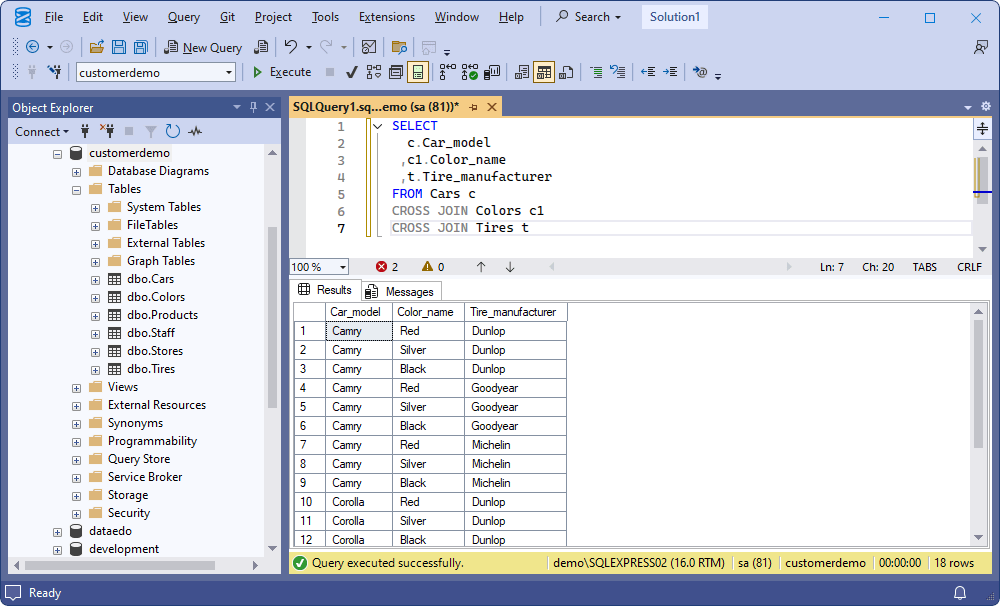Toggle auto-hide pin on Object Explorer
This screenshot has height=606, width=1000.
coord(253,107)
